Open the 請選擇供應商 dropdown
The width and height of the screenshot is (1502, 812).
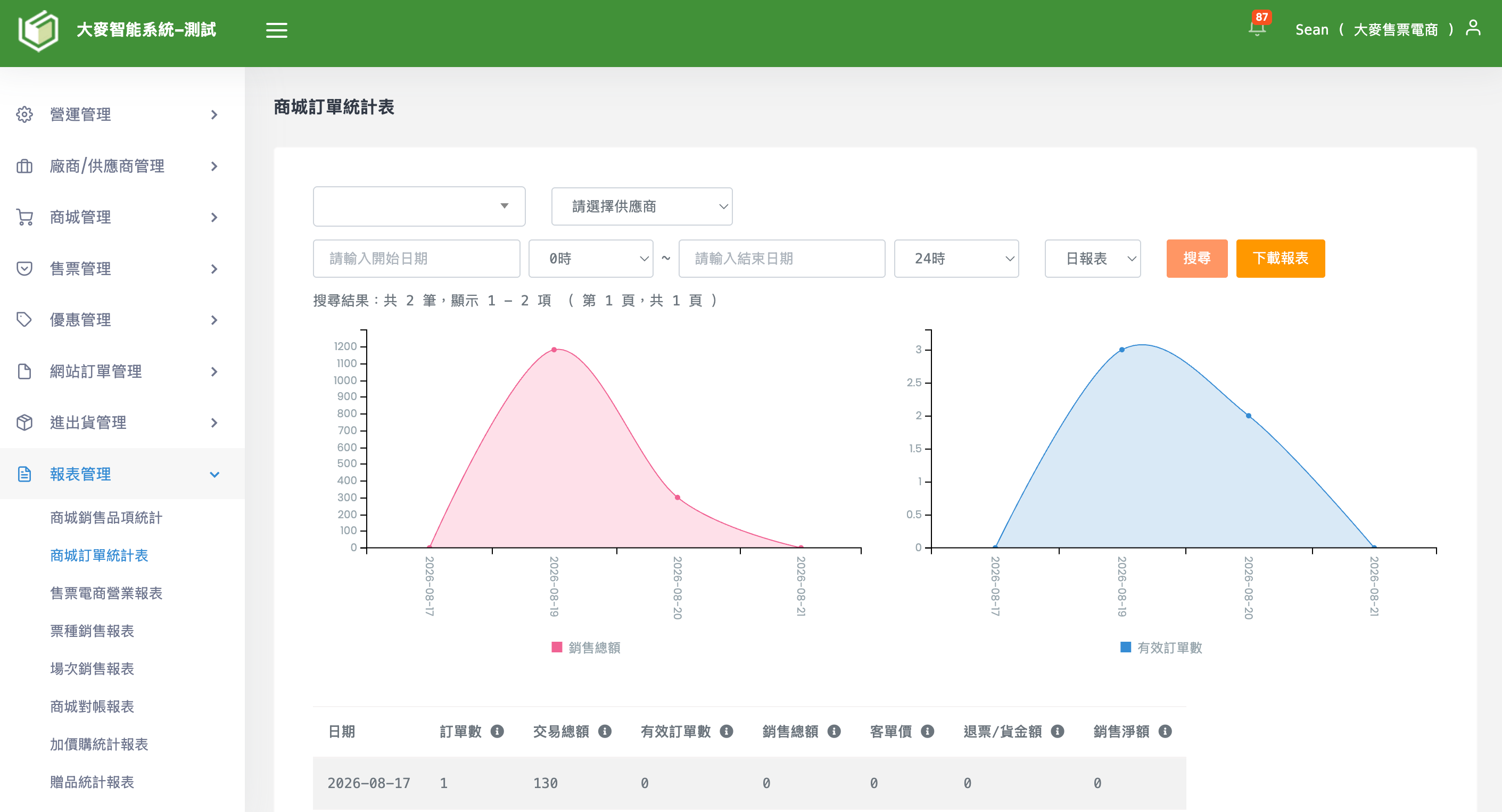(641, 206)
